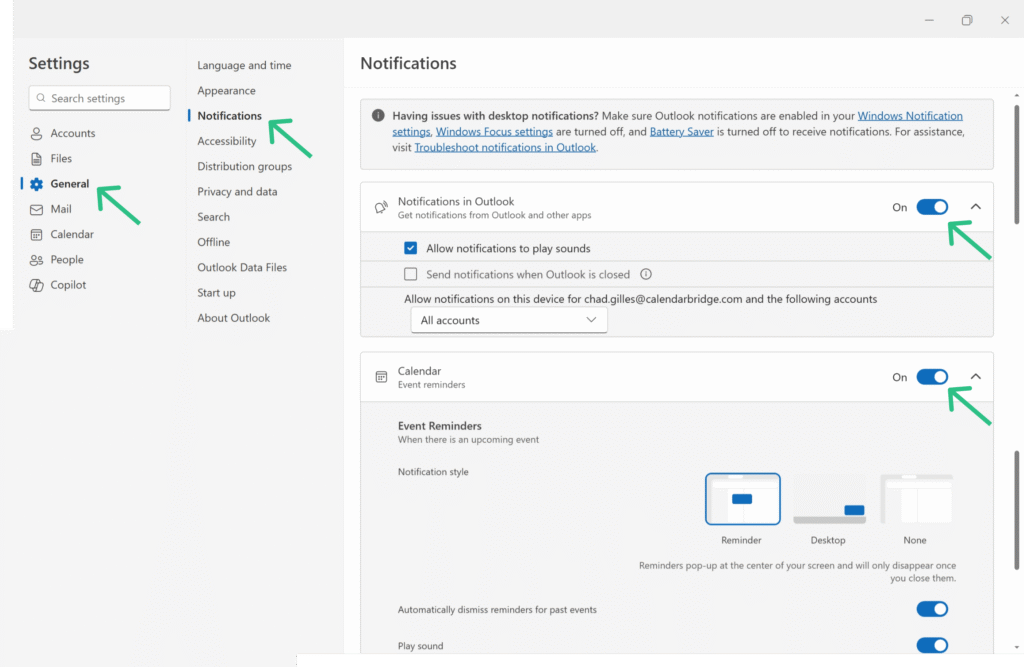Image resolution: width=1024 pixels, height=667 pixels.
Task: Click the Calendar icon in the Settings sidebar
Action: 37,235
